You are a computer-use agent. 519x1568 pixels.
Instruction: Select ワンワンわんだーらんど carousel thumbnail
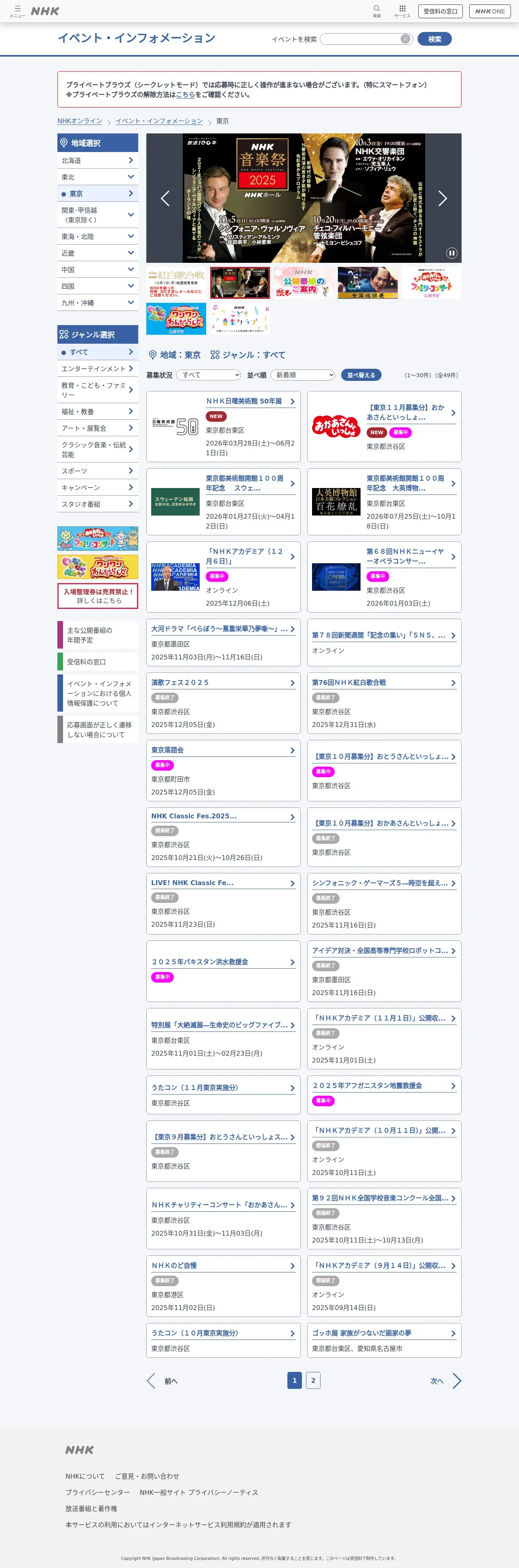tap(177, 319)
